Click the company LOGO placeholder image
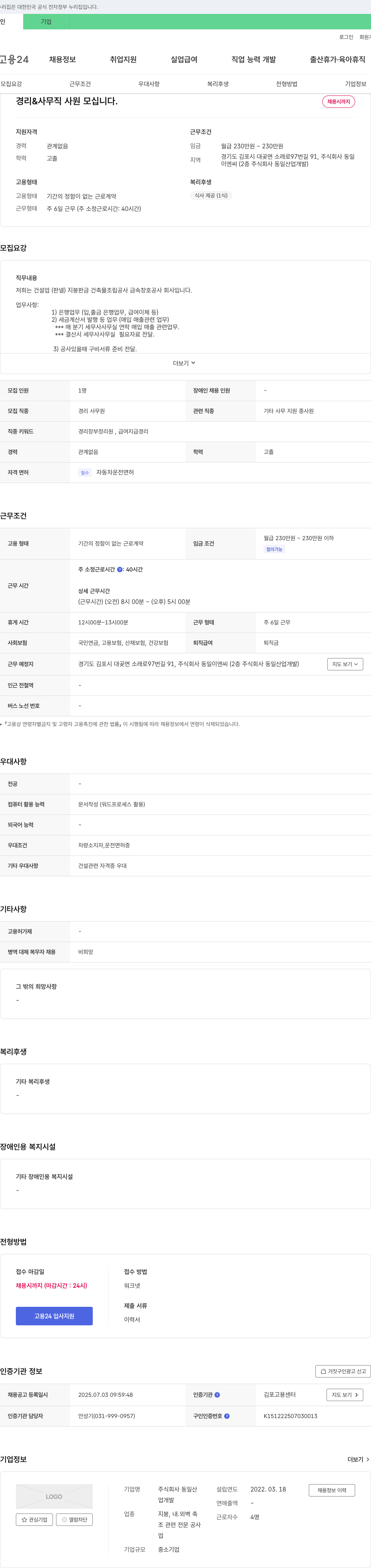The width and height of the screenshot is (371, 1568). point(54,1496)
